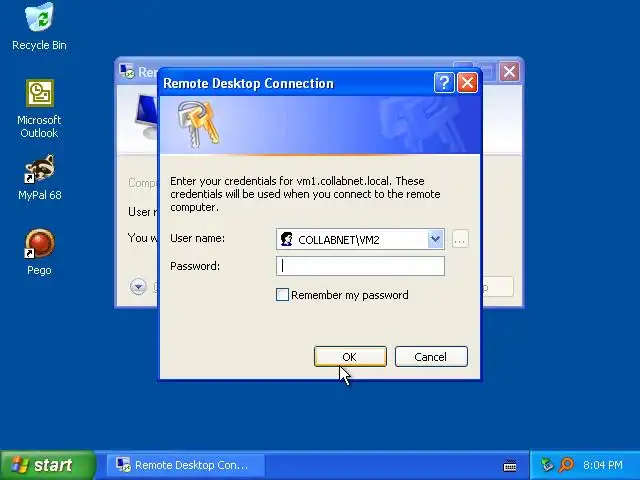Screen dimensions: 640x480
Task: Close the background Remote Desktop Connection window
Action: 509,72
